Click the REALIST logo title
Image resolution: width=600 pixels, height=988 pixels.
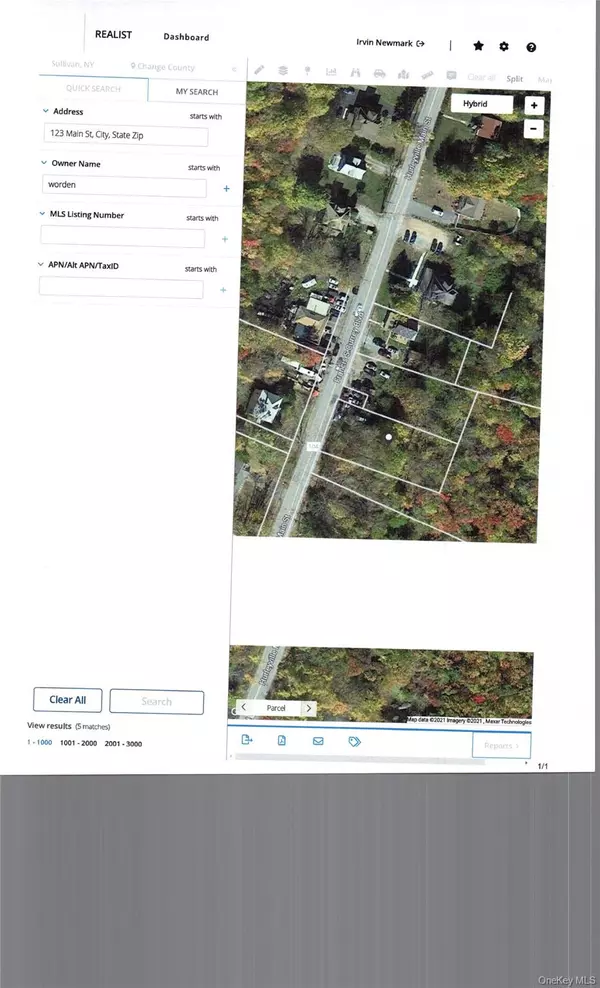click(113, 34)
